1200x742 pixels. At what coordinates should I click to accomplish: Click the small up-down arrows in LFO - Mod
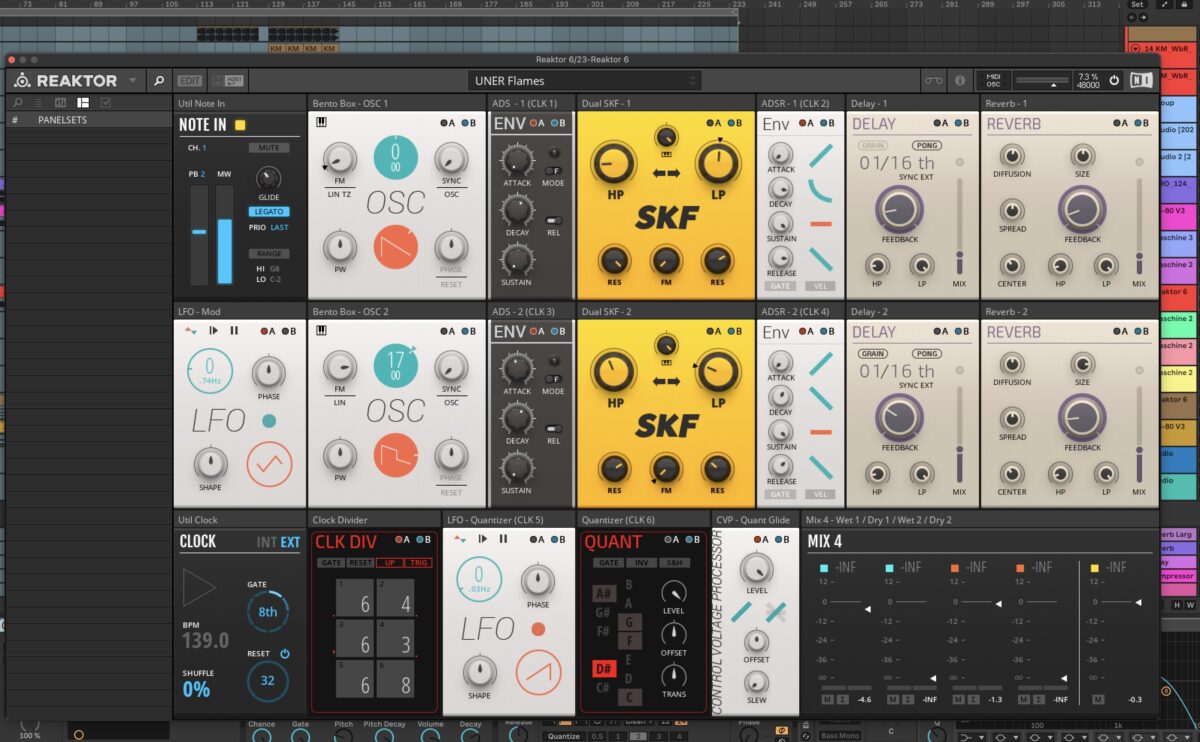(192, 330)
